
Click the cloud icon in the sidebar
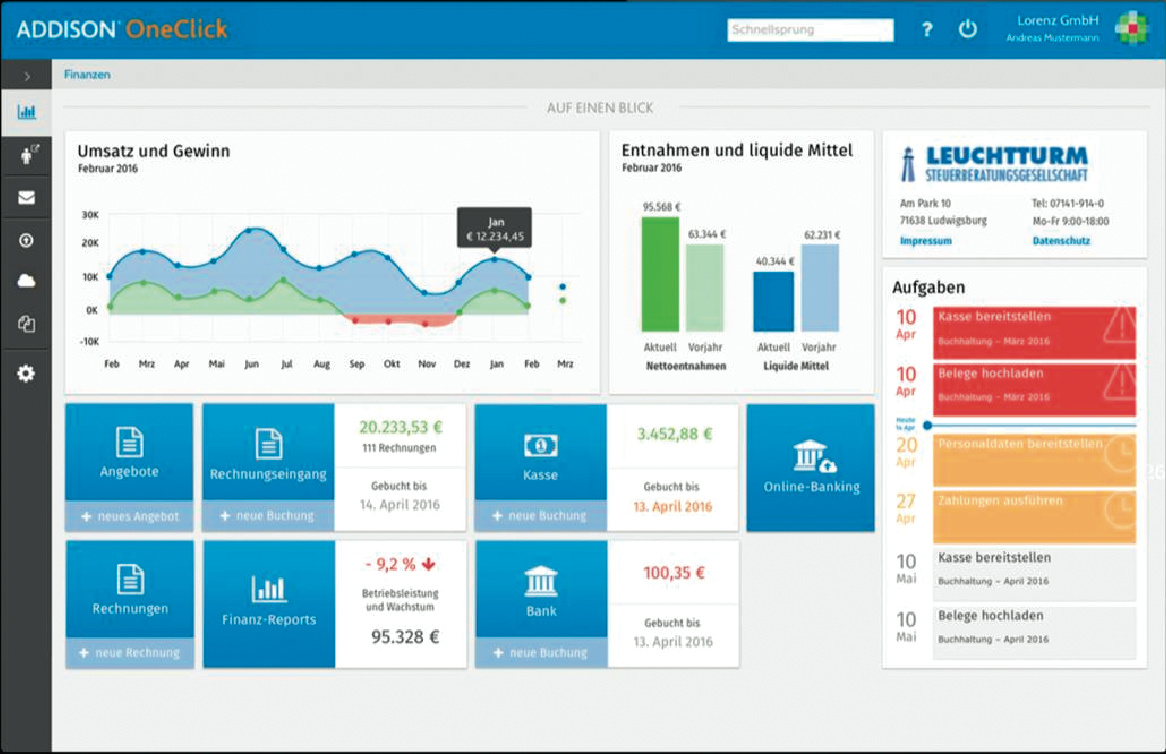pyautogui.click(x=26, y=281)
